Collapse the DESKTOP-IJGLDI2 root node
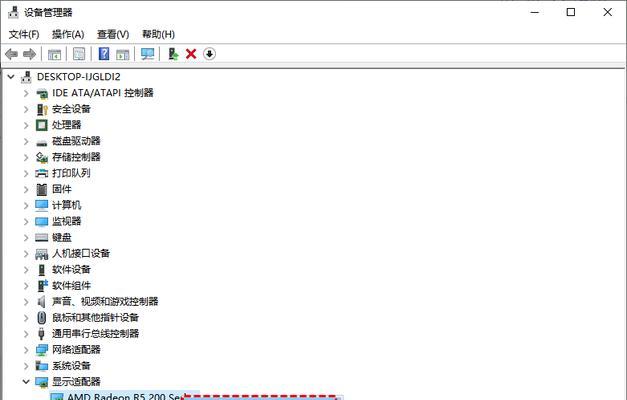 (11, 77)
